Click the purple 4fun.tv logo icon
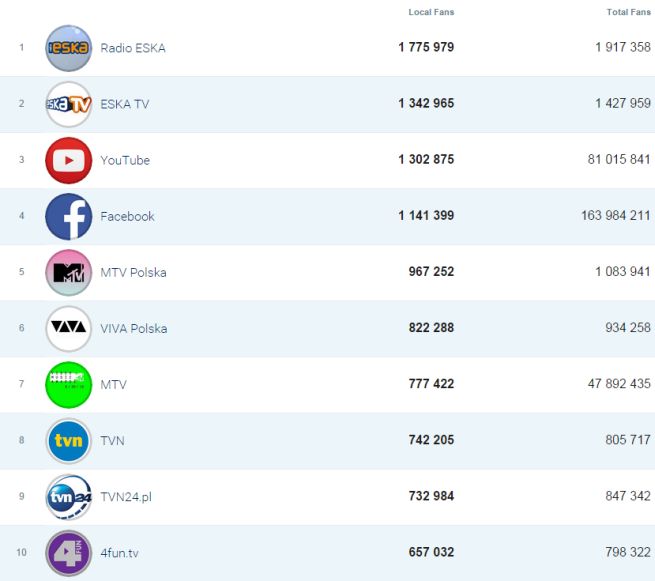Screen dimensions: 655x581 [68, 553]
